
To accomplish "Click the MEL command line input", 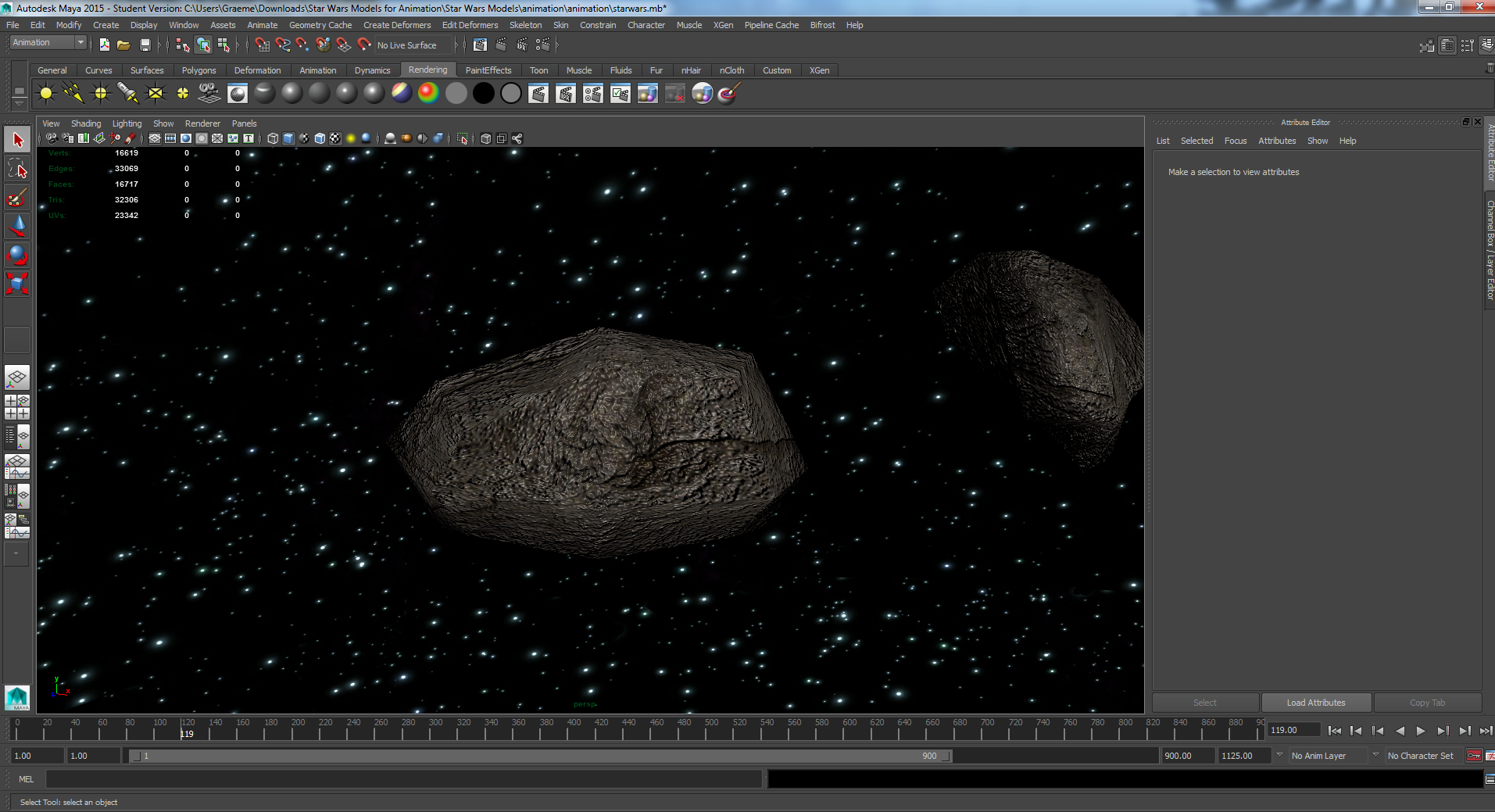I will click(404, 779).
